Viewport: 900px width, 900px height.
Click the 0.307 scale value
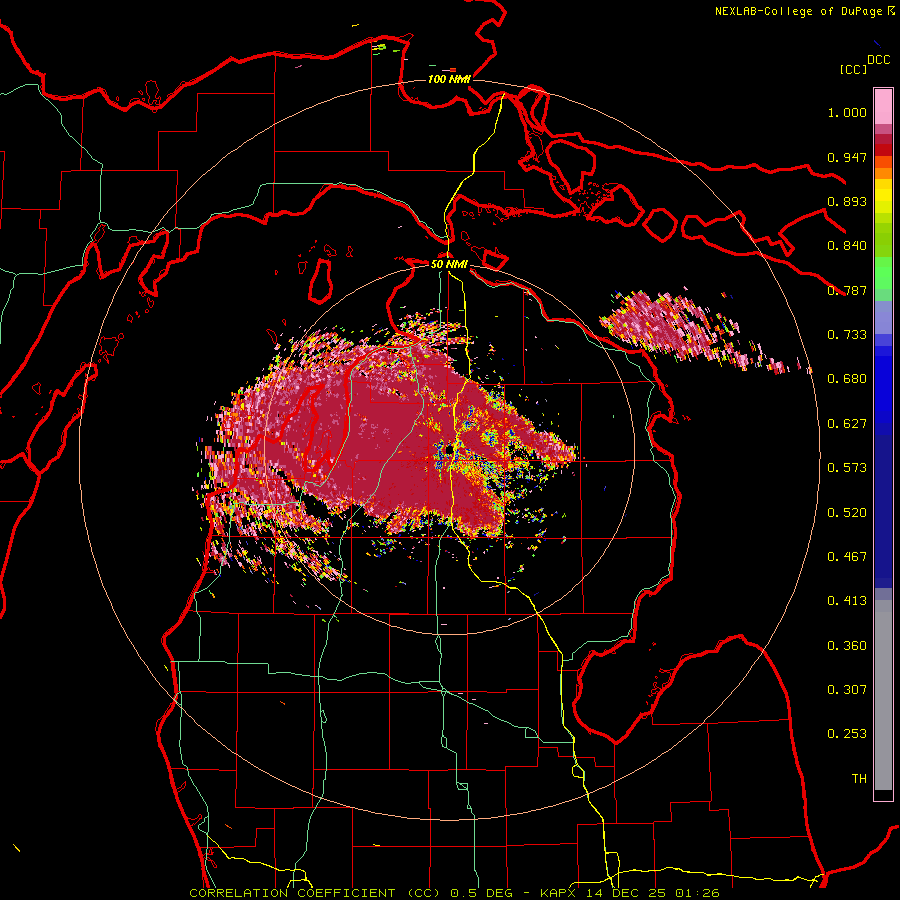click(x=847, y=690)
